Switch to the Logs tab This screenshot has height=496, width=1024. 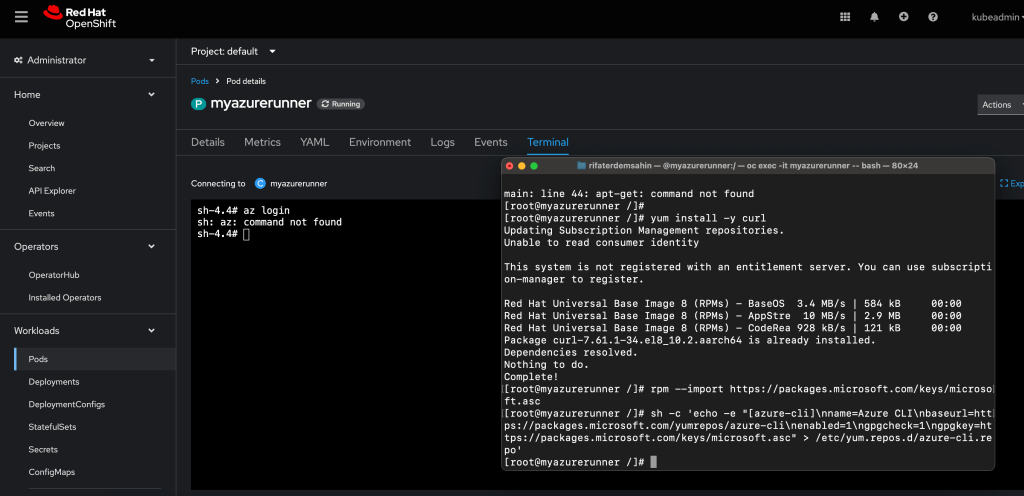click(x=443, y=142)
